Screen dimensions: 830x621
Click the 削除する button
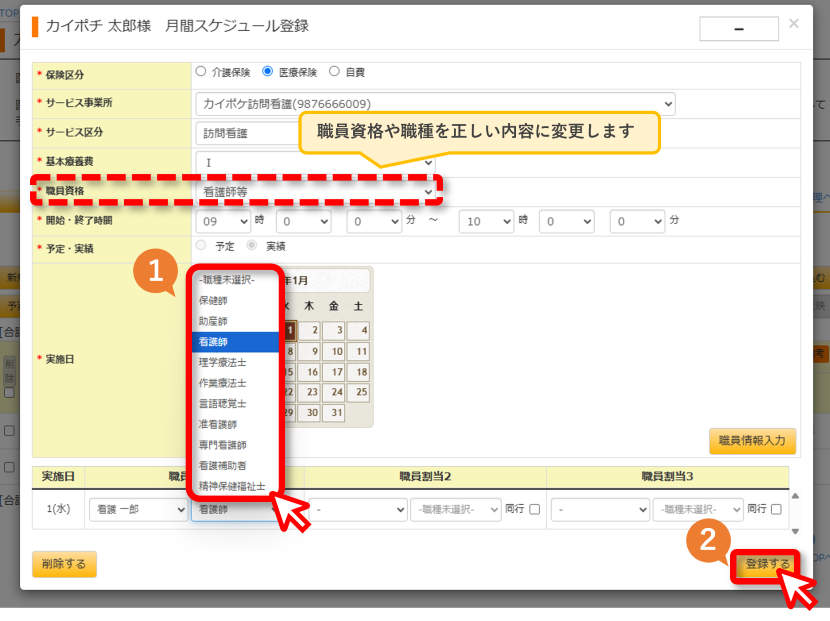tap(64, 564)
